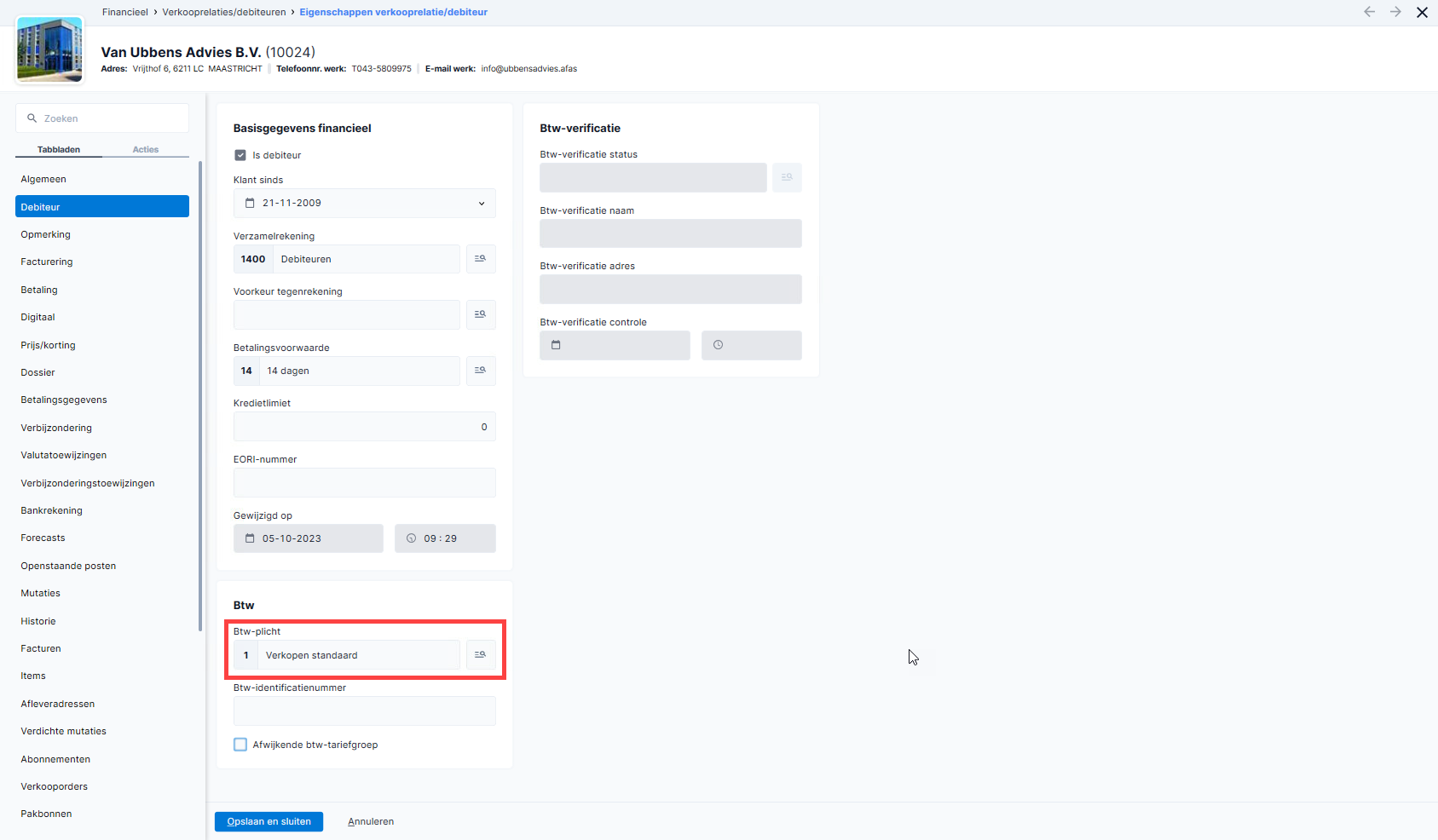Open lookup for Btw-plicht field
This screenshot has width=1438, height=840.
481,655
